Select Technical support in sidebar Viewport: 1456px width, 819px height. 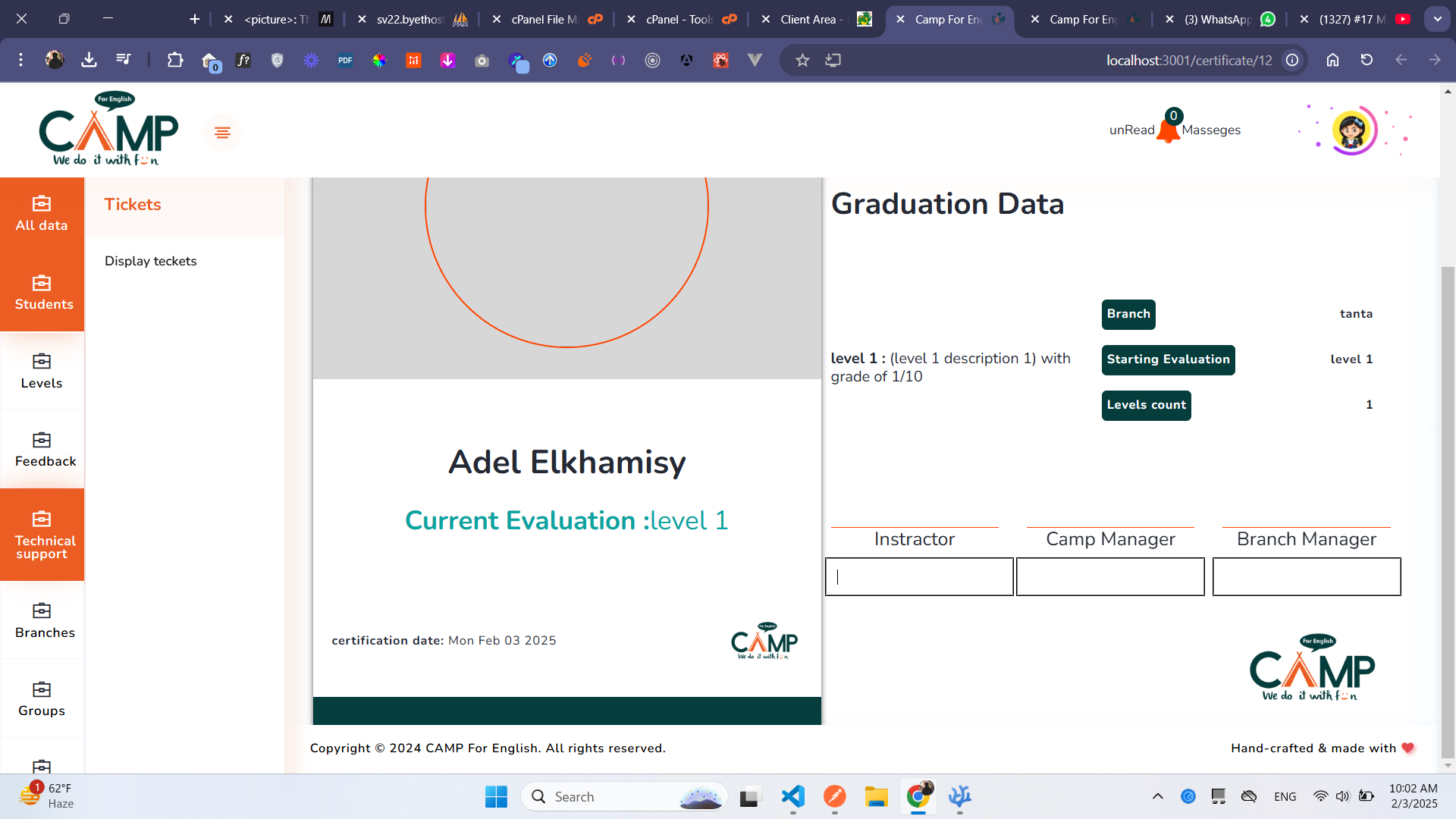pos(42,535)
